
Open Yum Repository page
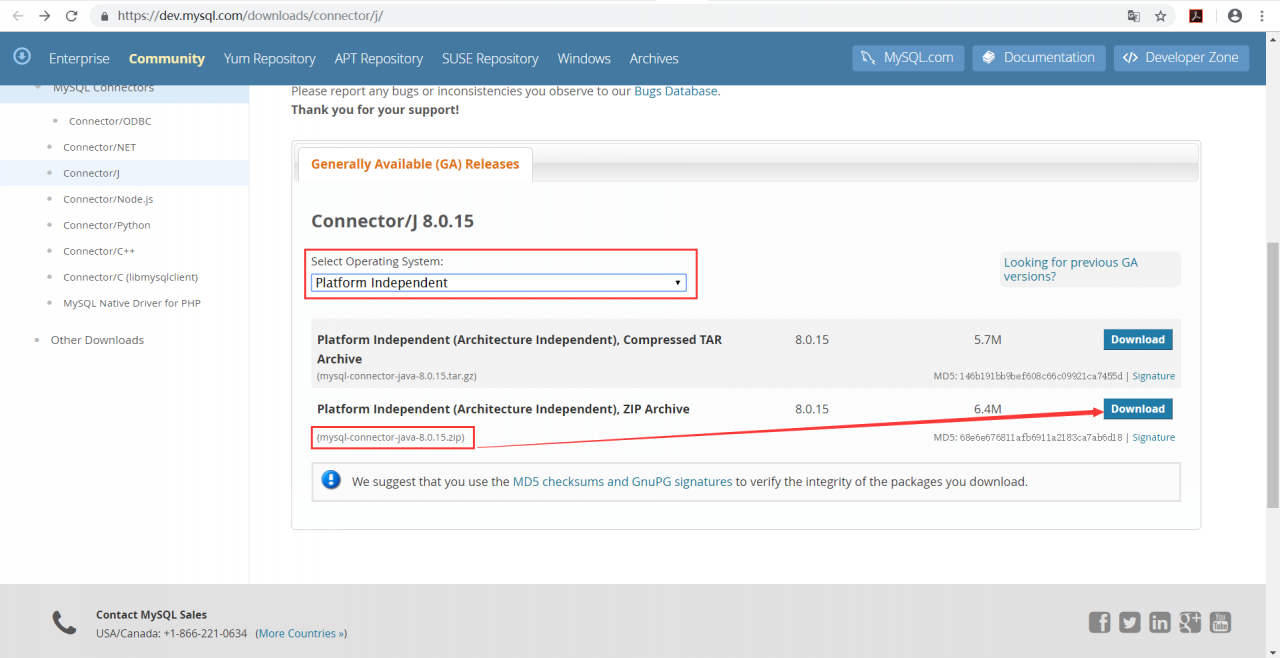click(270, 58)
